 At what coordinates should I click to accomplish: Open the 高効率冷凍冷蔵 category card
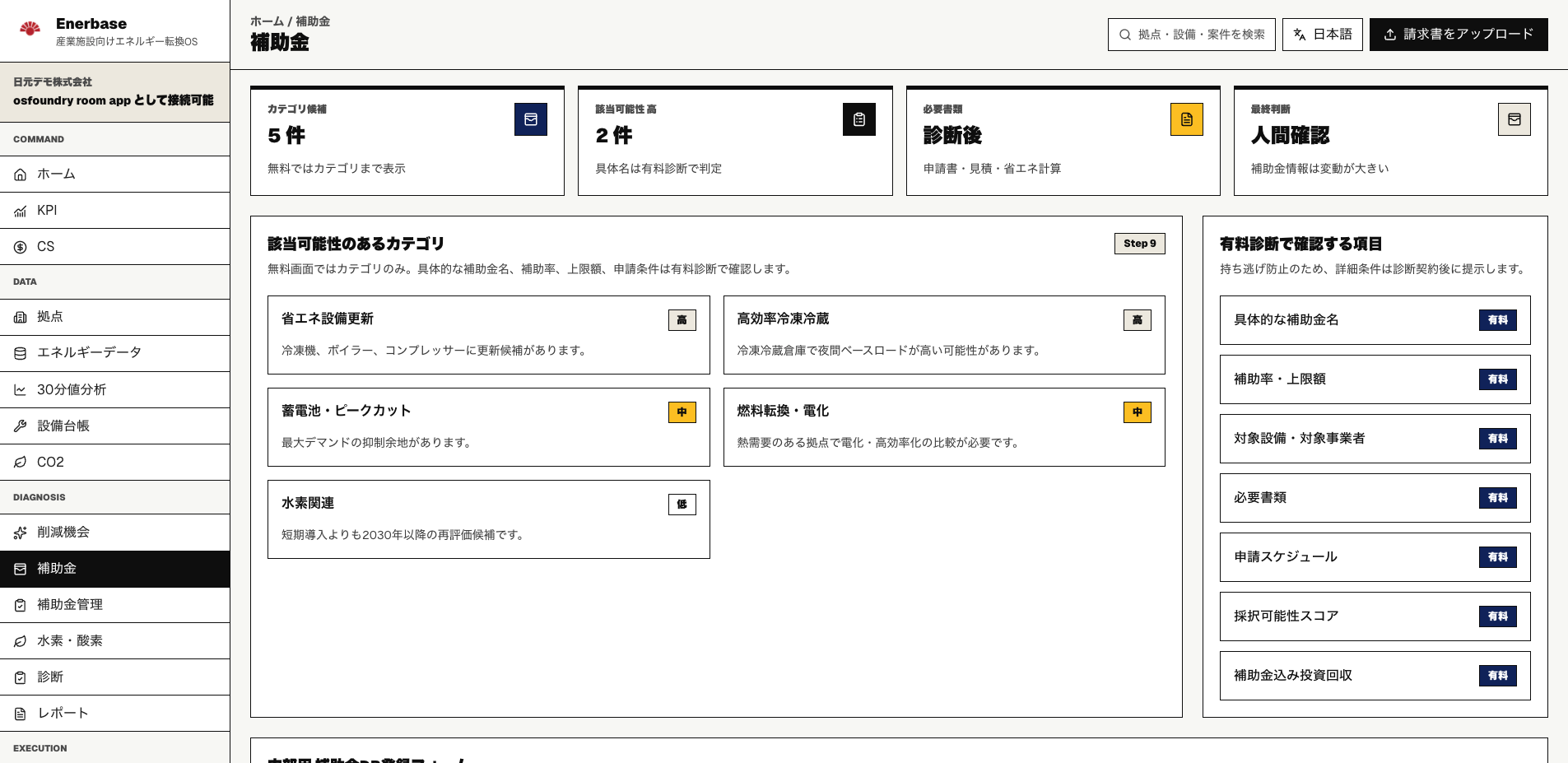pos(944,335)
